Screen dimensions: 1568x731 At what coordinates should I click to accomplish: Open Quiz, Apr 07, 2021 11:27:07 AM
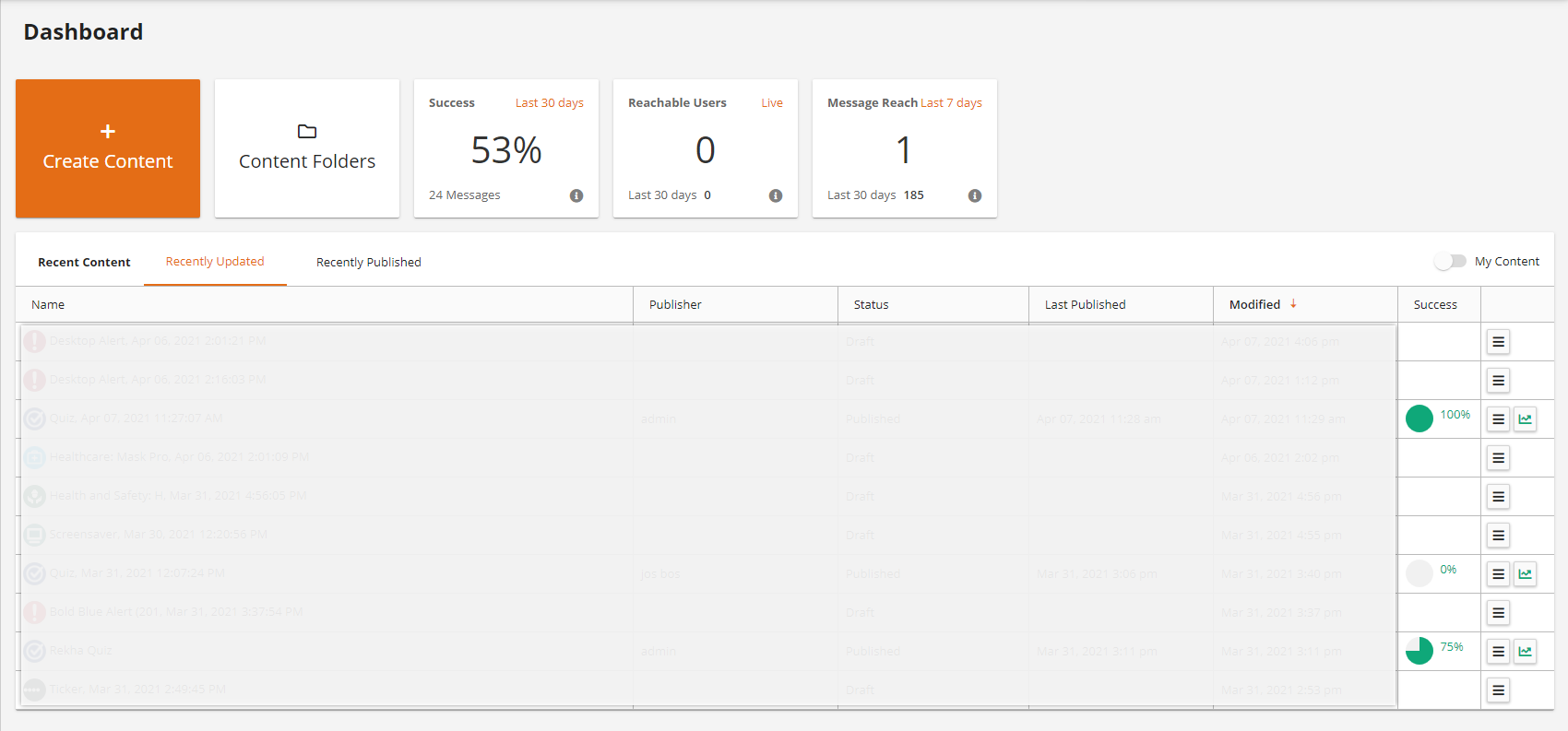point(137,419)
